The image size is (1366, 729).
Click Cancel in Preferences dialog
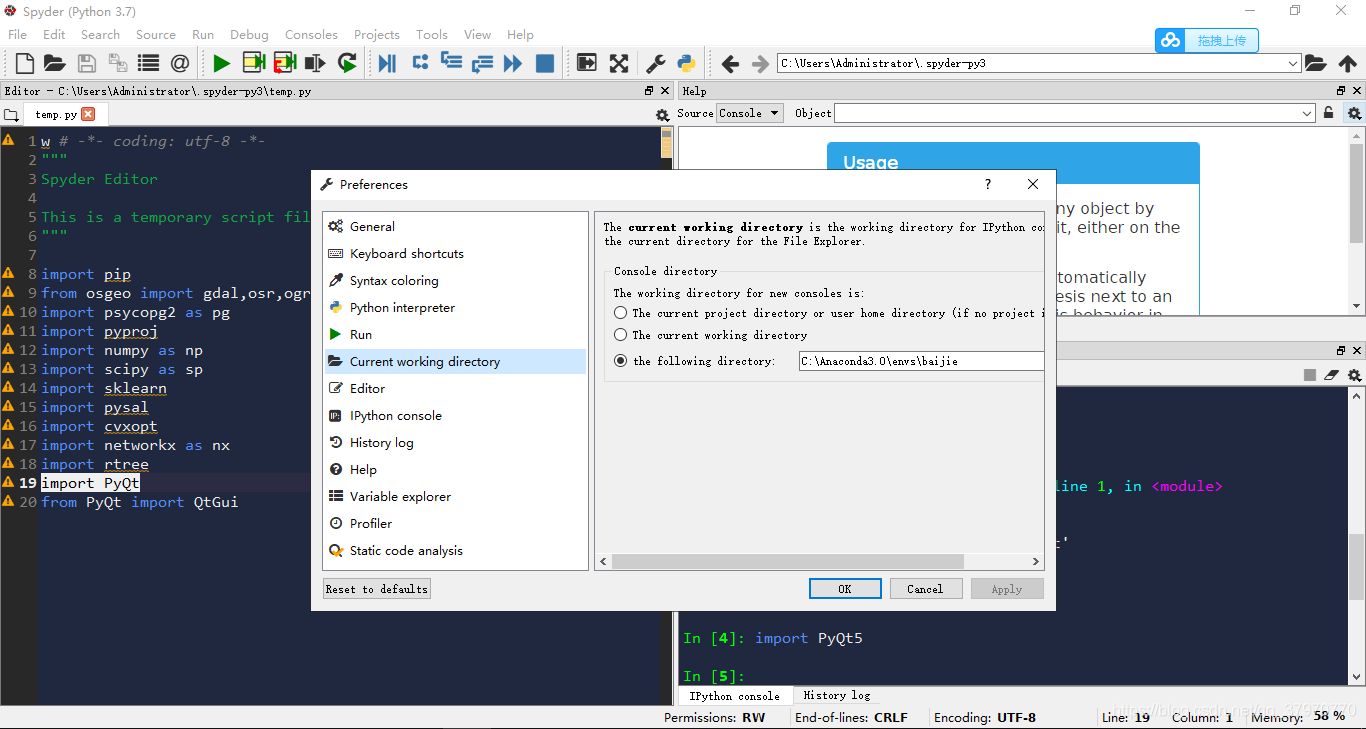point(926,589)
